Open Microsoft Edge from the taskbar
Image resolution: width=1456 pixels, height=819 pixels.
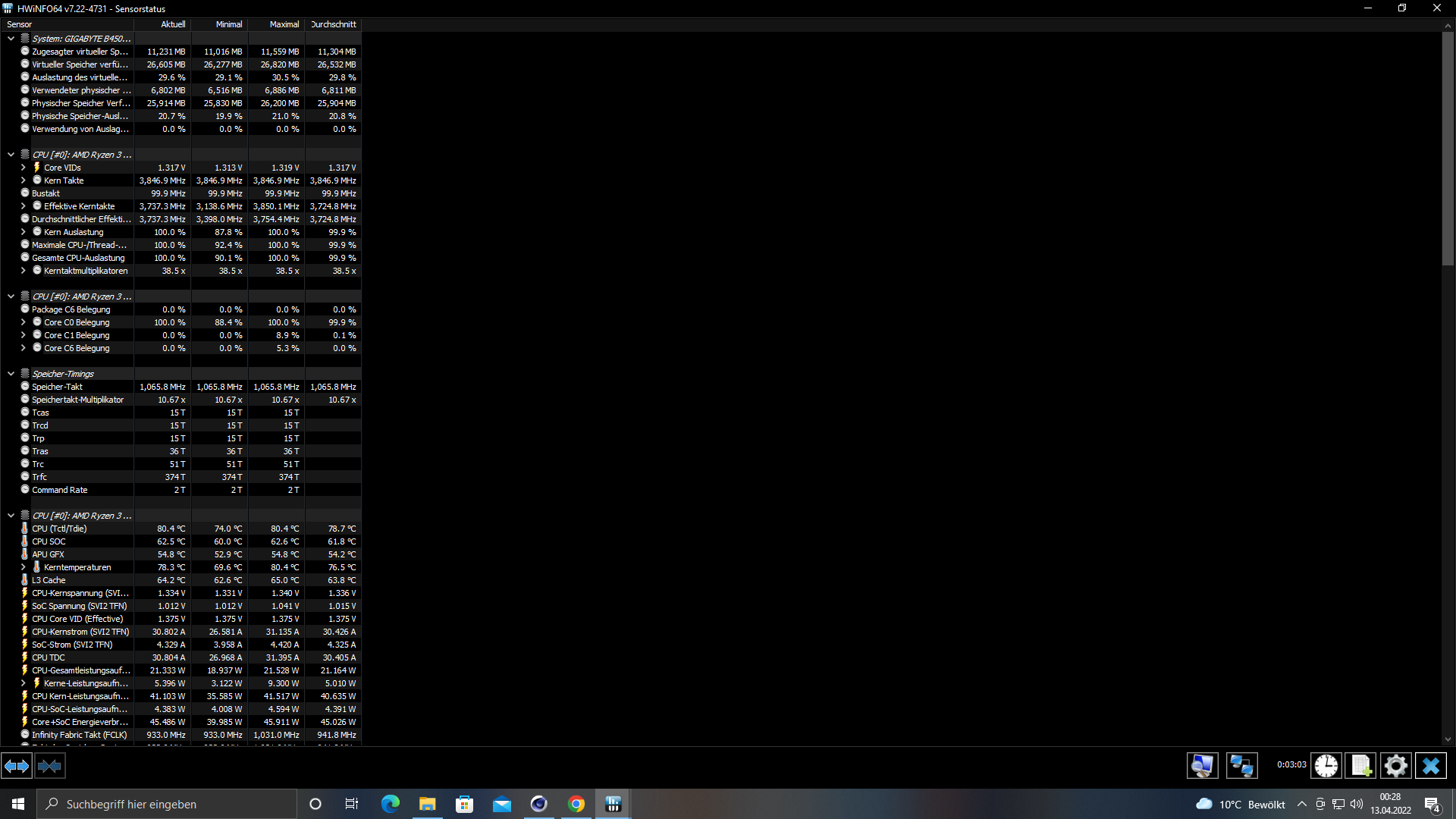(x=390, y=804)
